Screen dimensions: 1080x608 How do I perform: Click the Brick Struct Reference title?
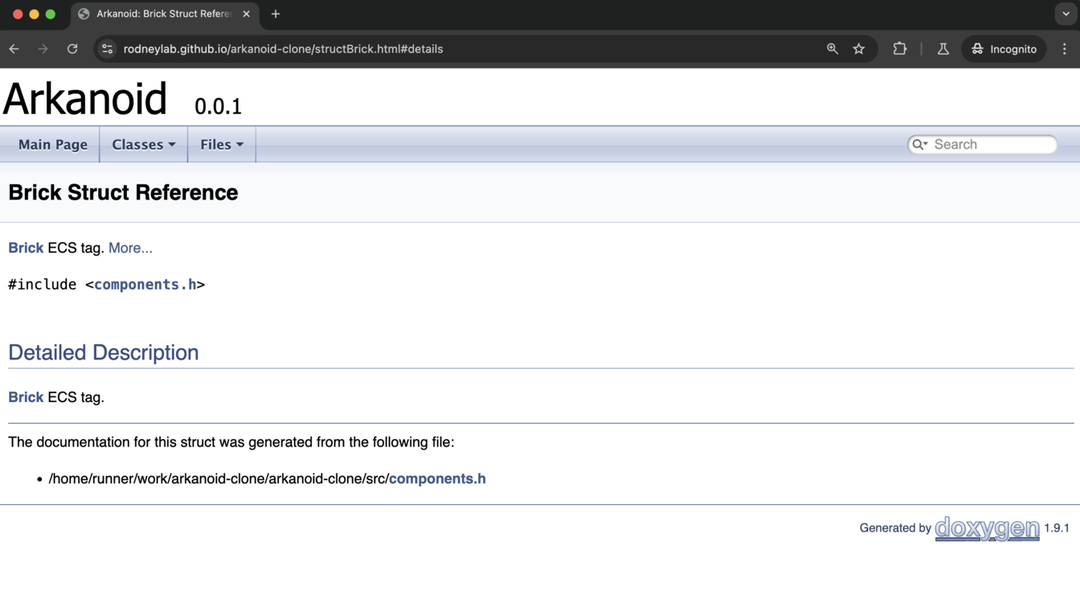click(123, 193)
